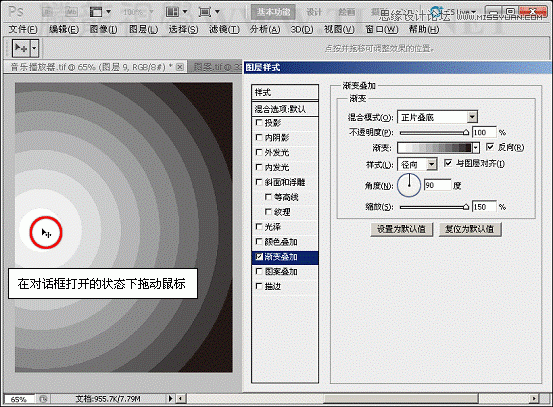Select the Move tool preset icon
553x407 pixels.
[21, 48]
